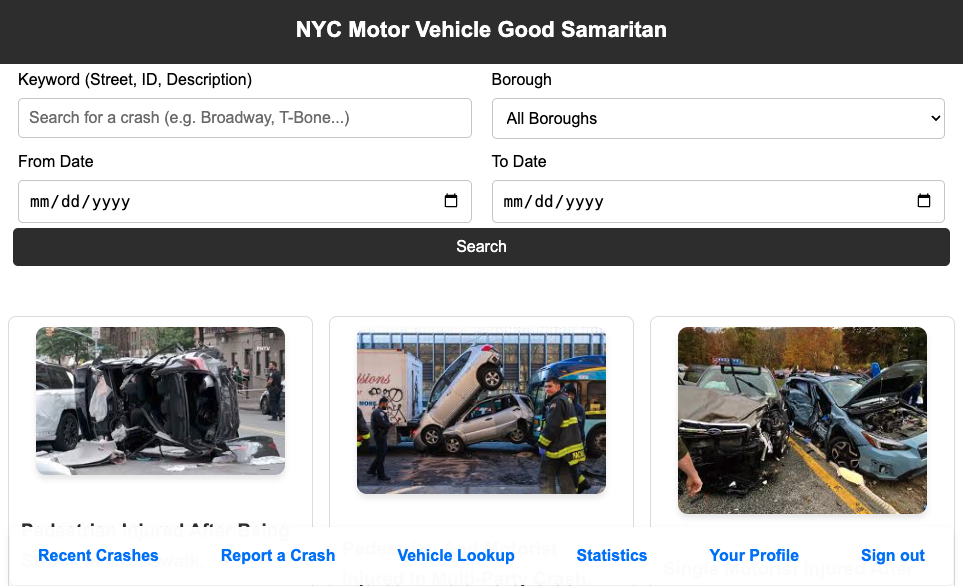This screenshot has width=963, height=586.
Task: Click the NYC Motor Vehicle Good Samaritan title
Action: 481,30
